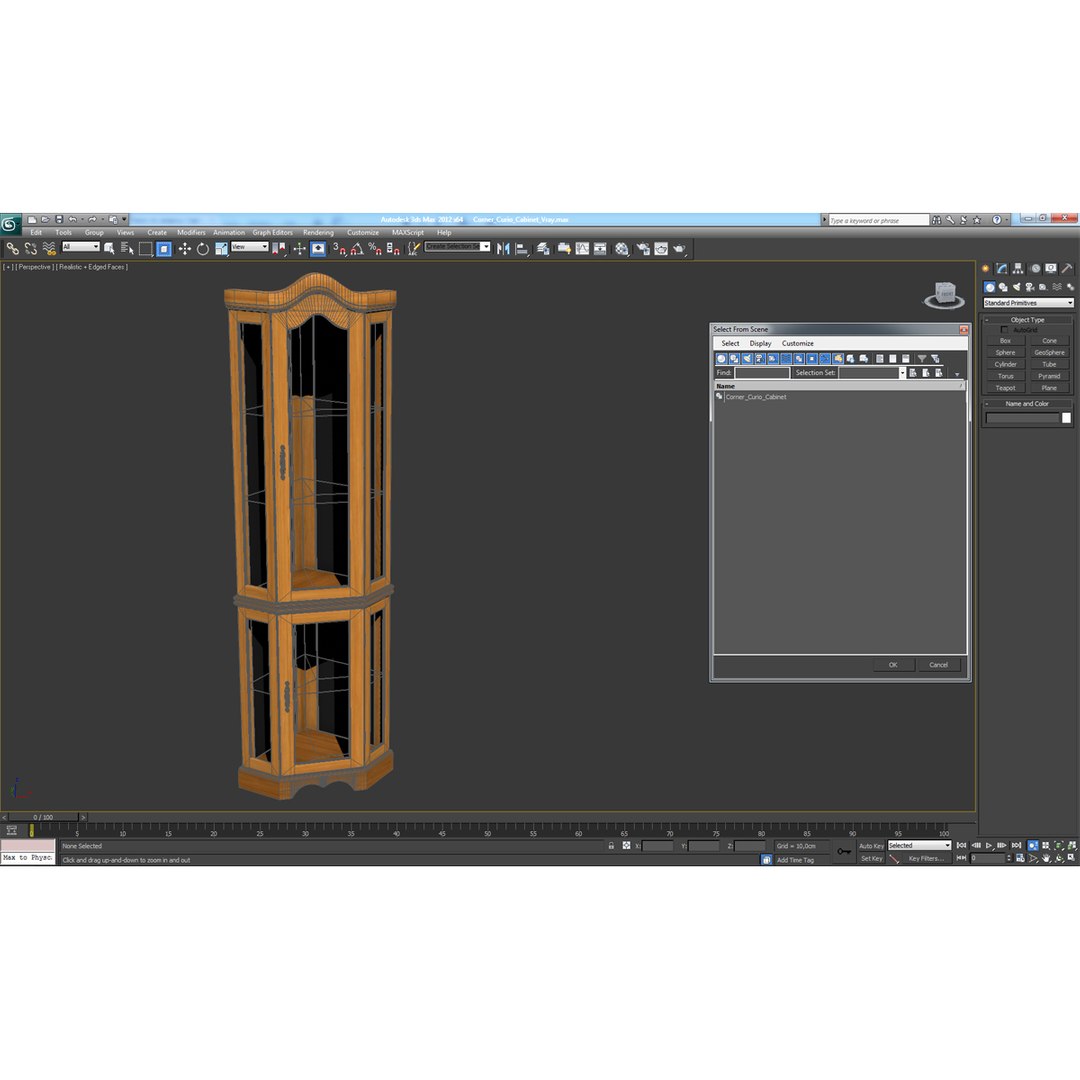This screenshot has height=1080, width=1080.
Task: Click the Mirror tool icon
Action: [x=503, y=249]
